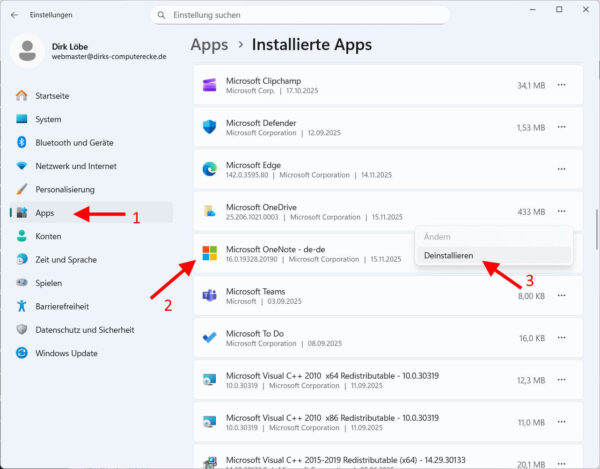Image resolution: width=600 pixels, height=469 pixels.
Task: Click the Microsoft Edge name text
Action: (253, 165)
